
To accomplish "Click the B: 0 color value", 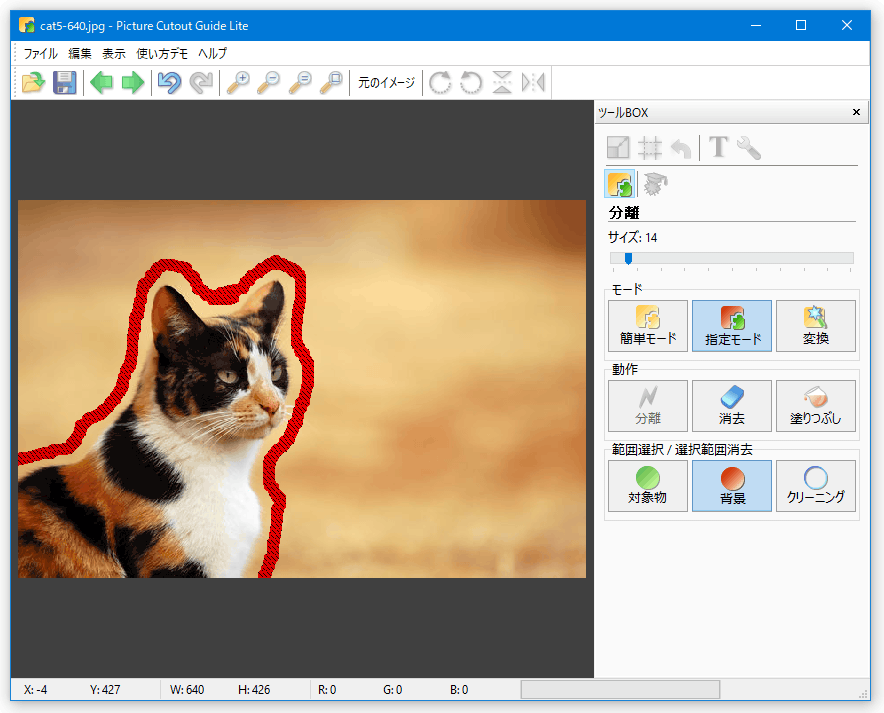I will (459, 690).
